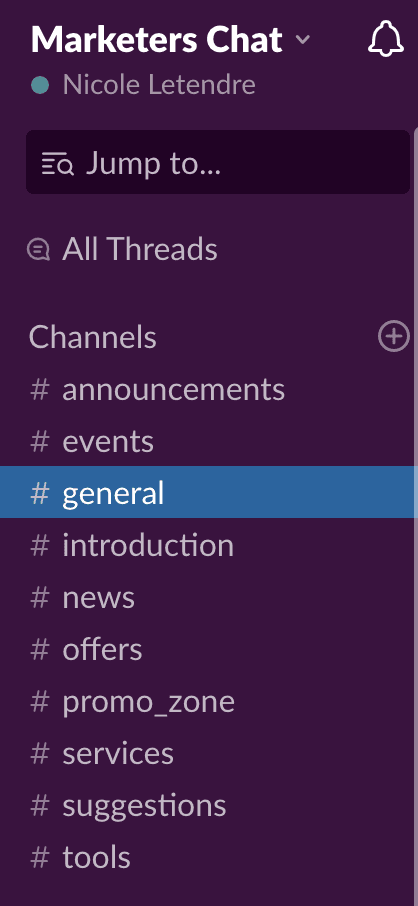418x906 pixels.
Task: Open the notifications bell icon
Action: tap(386, 39)
